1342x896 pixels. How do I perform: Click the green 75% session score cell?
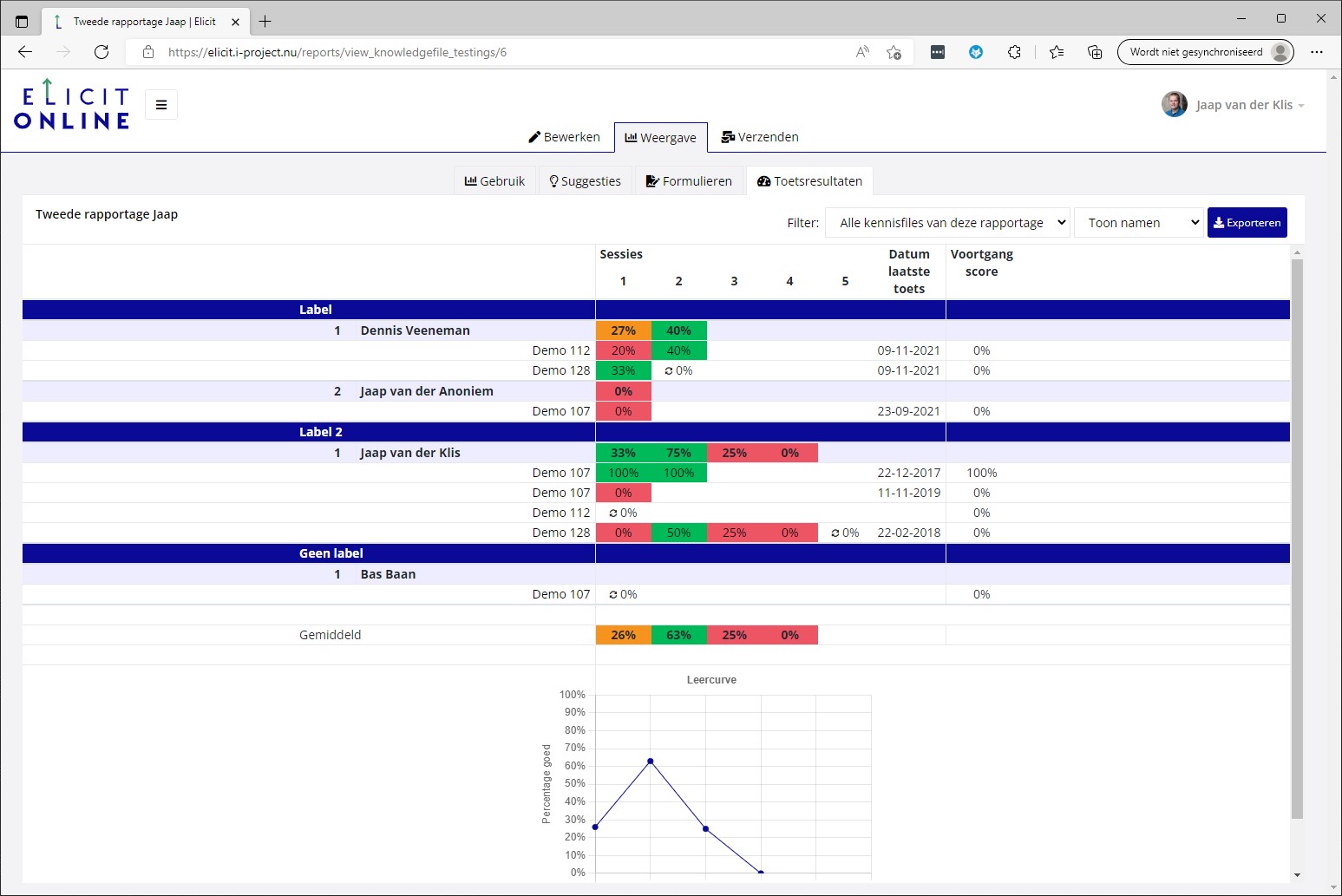tap(678, 453)
